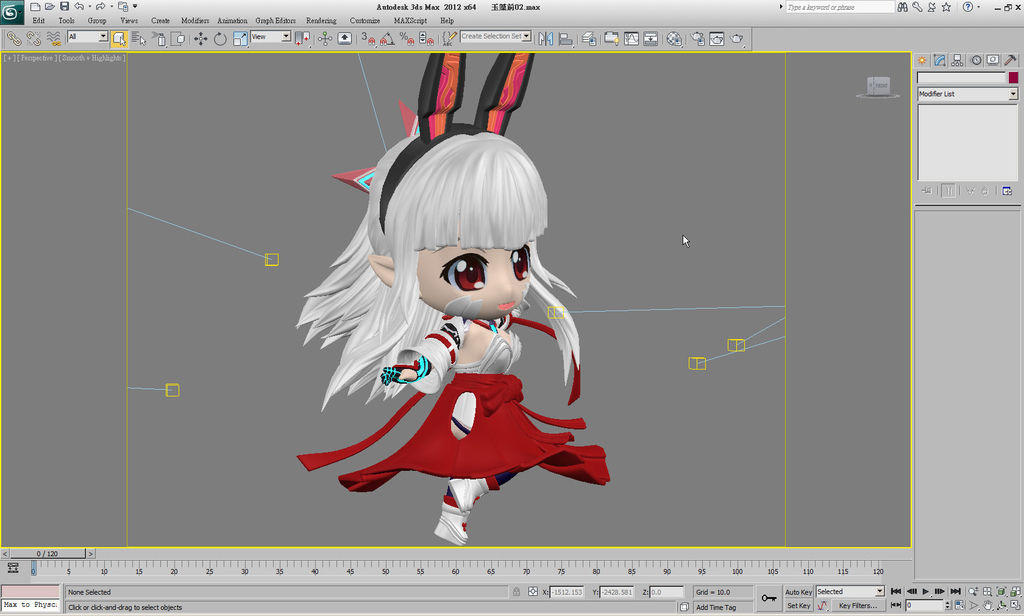This screenshot has width=1024, height=616.
Task: Activate the Select Object tool
Action: pos(119,39)
